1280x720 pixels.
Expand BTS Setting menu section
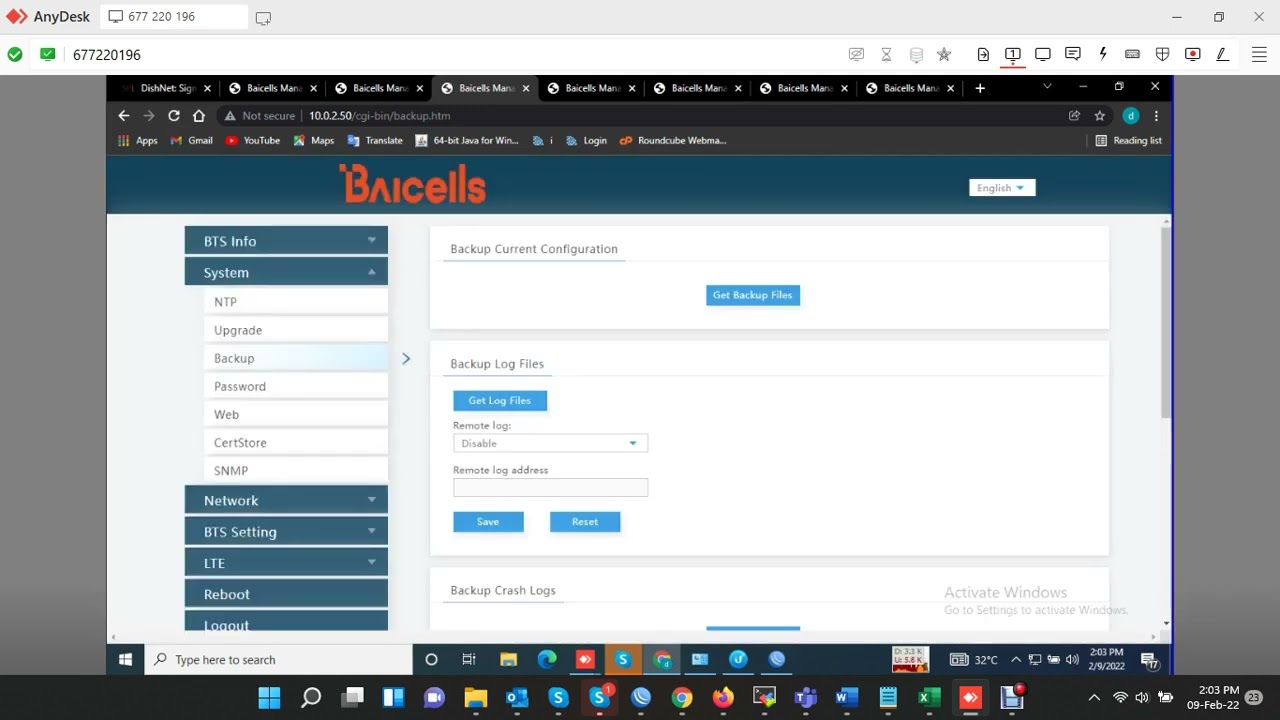tap(286, 531)
